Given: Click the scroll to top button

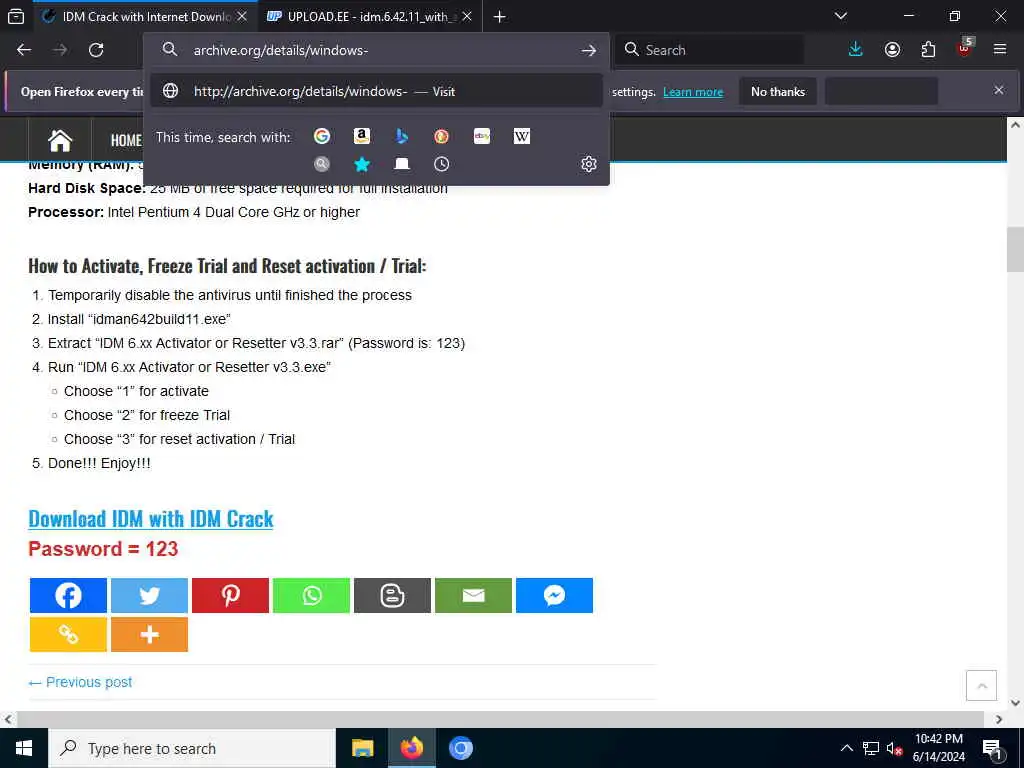Looking at the screenshot, I should tap(981, 685).
